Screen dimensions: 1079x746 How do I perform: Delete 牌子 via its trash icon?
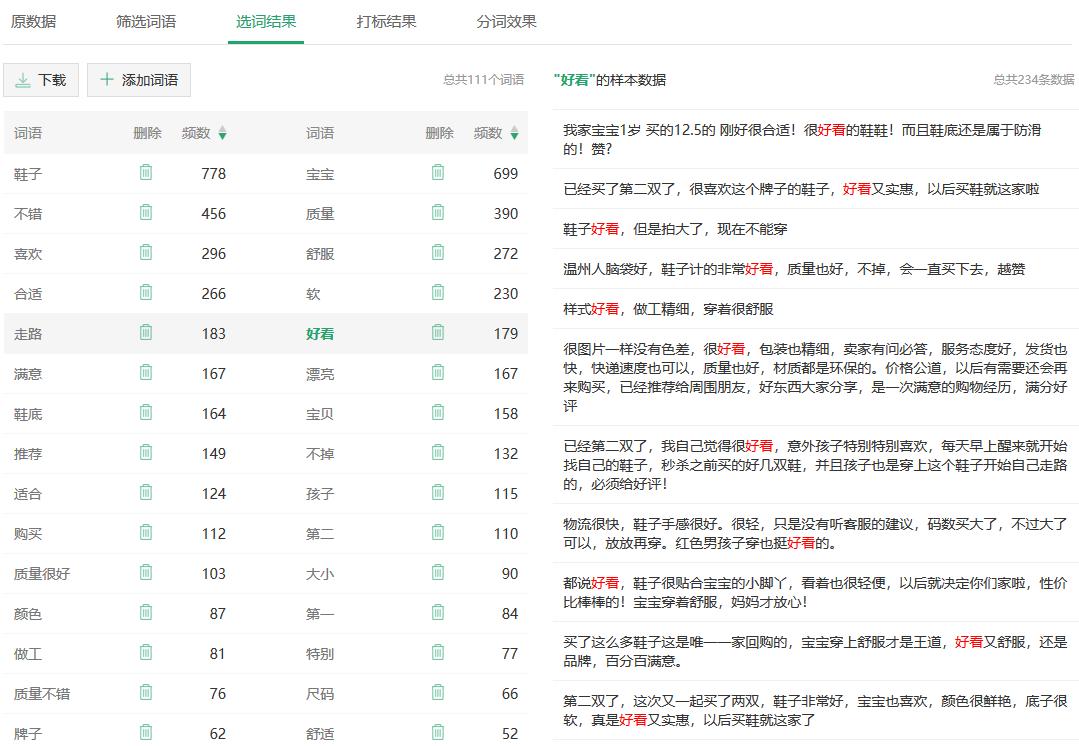point(146,733)
